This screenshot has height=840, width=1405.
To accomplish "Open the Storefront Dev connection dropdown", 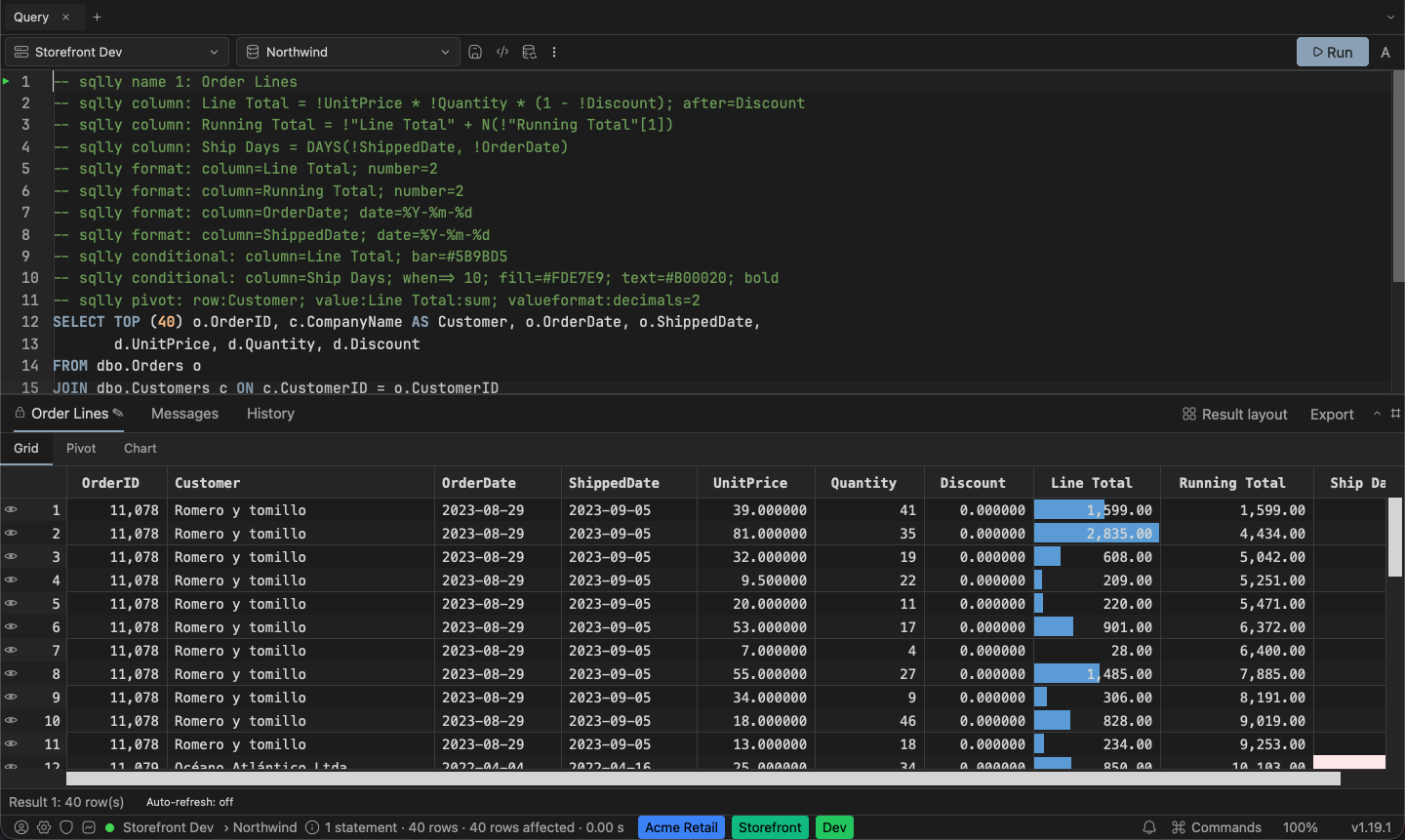I will click(117, 52).
